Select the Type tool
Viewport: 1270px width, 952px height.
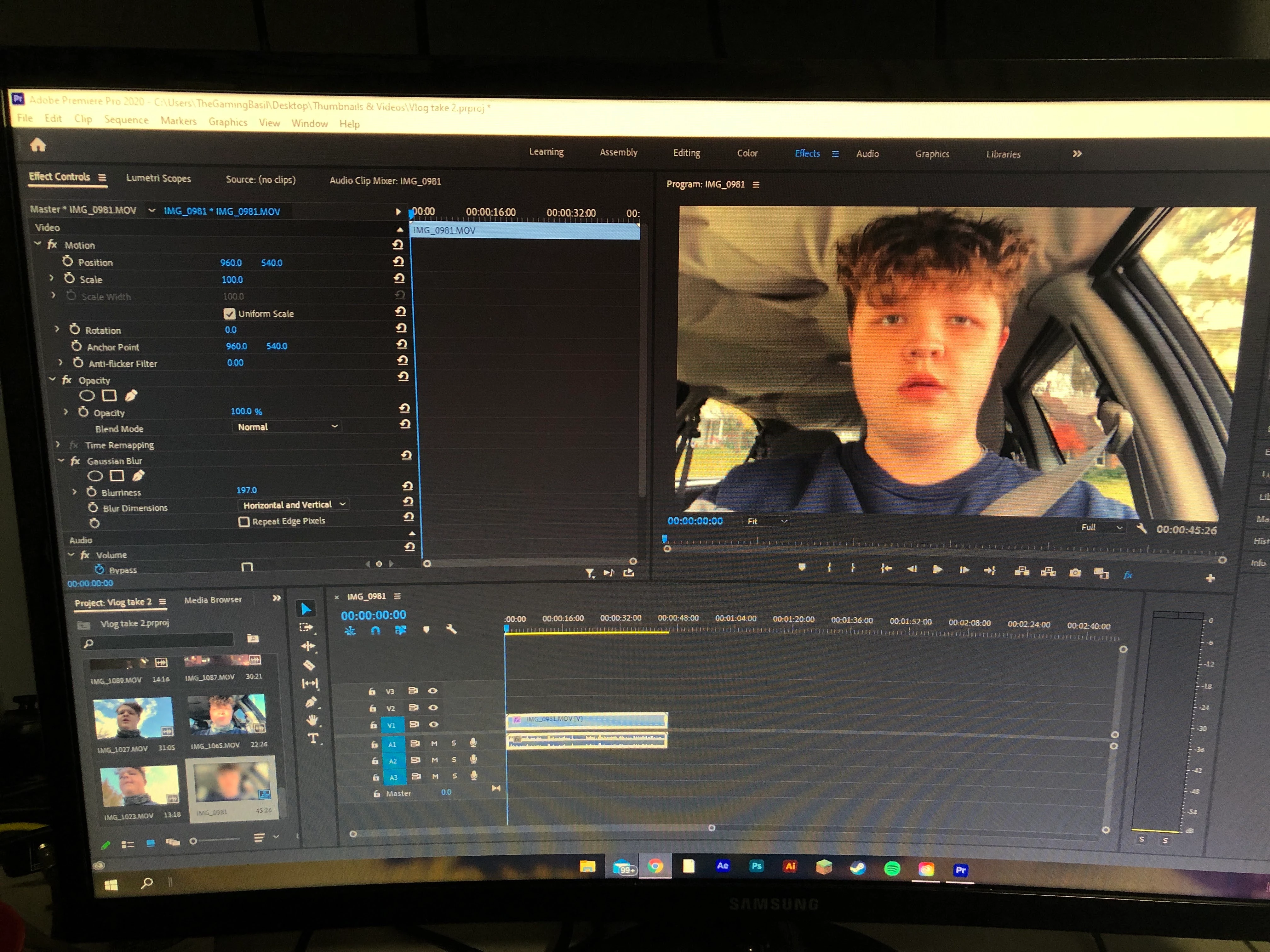tap(313, 739)
